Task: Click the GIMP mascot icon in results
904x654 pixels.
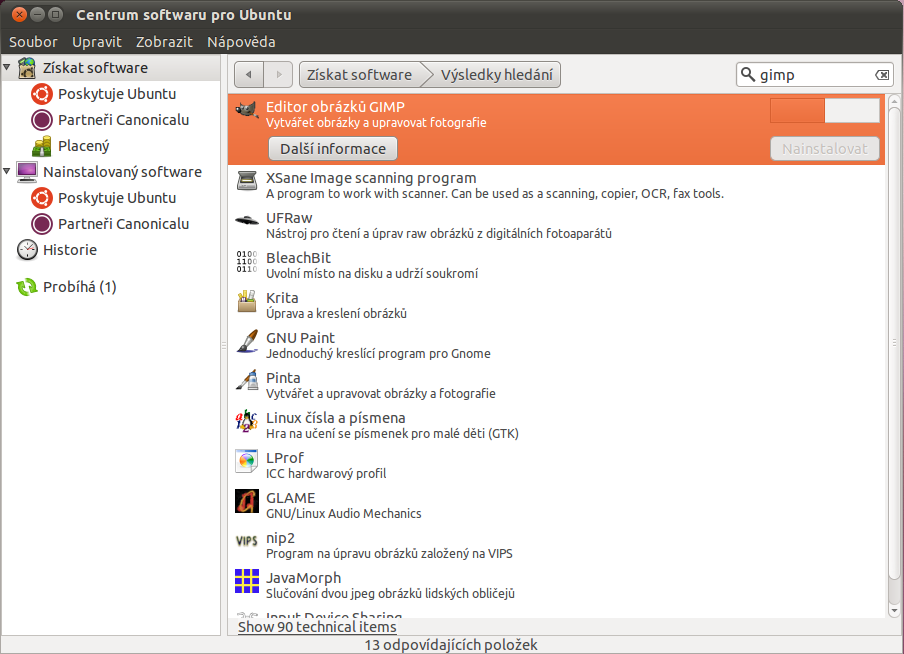Action: point(247,110)
